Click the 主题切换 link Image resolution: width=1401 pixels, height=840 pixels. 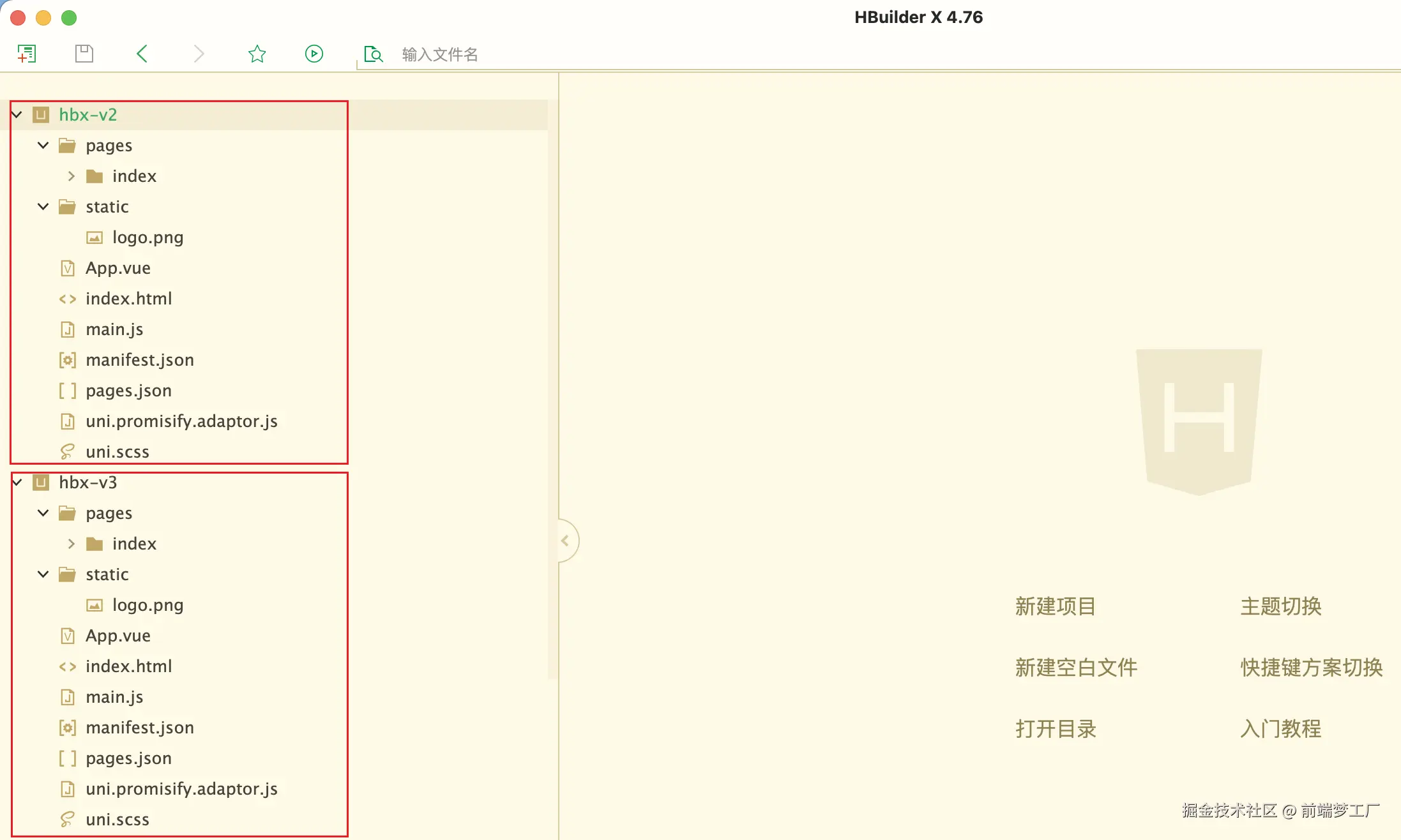[1280, 606]
